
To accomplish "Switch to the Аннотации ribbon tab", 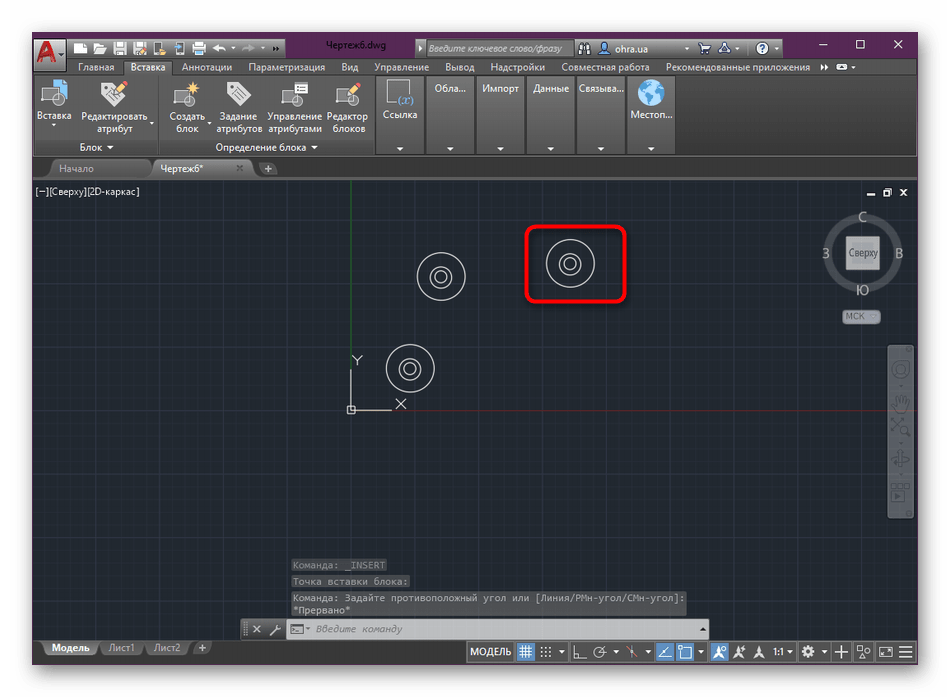I will point(207,67).
